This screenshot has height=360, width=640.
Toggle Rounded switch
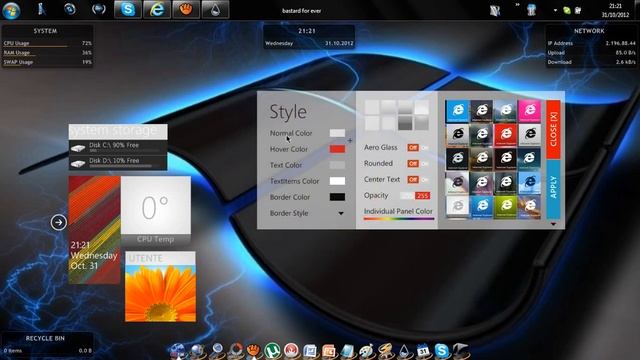click(418, 163)
